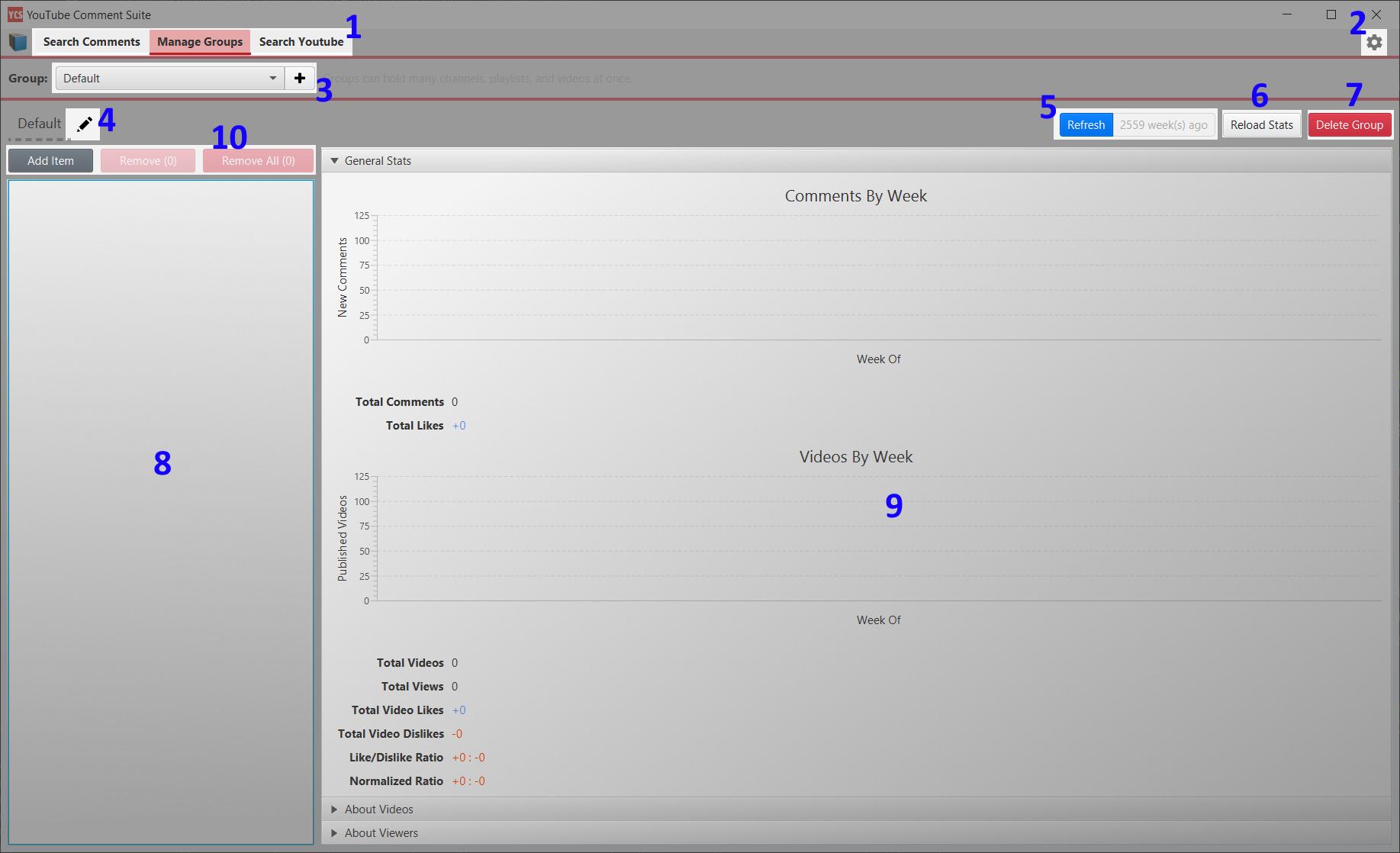Screen dimensions: 1400x853
Task: Click the Comments By Week chart title
Action: pos(856,196)
